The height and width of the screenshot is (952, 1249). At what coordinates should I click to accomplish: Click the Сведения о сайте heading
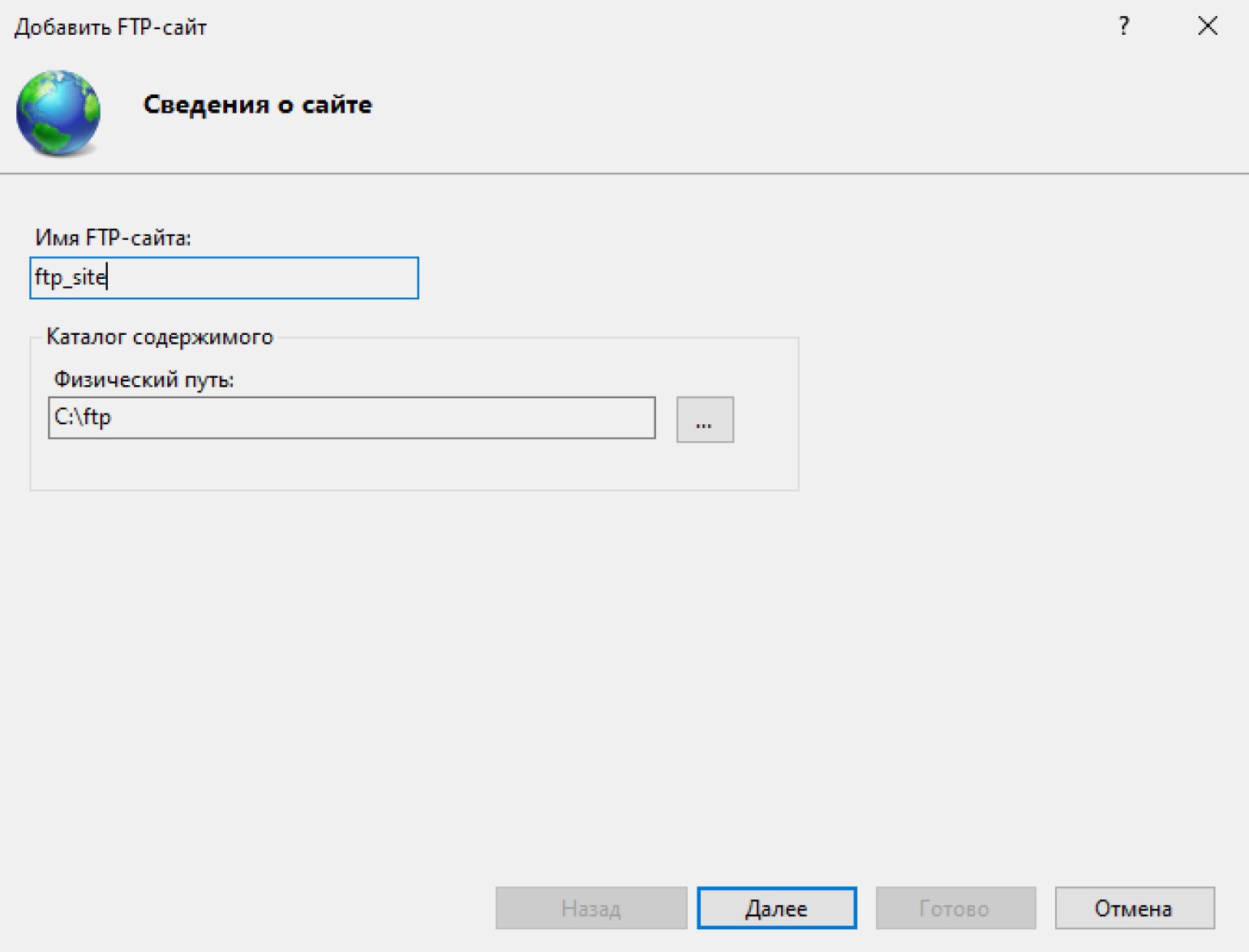click(257, 105)
